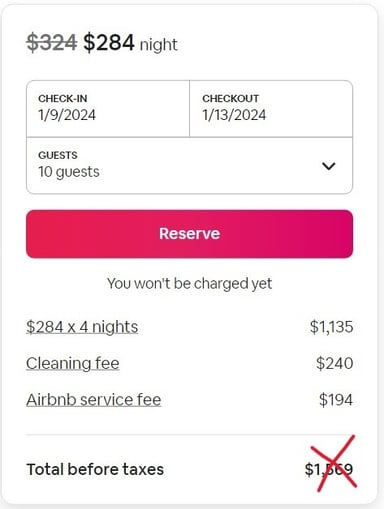
Task: Open the Airbnb service fee details link
Action: 94,400
